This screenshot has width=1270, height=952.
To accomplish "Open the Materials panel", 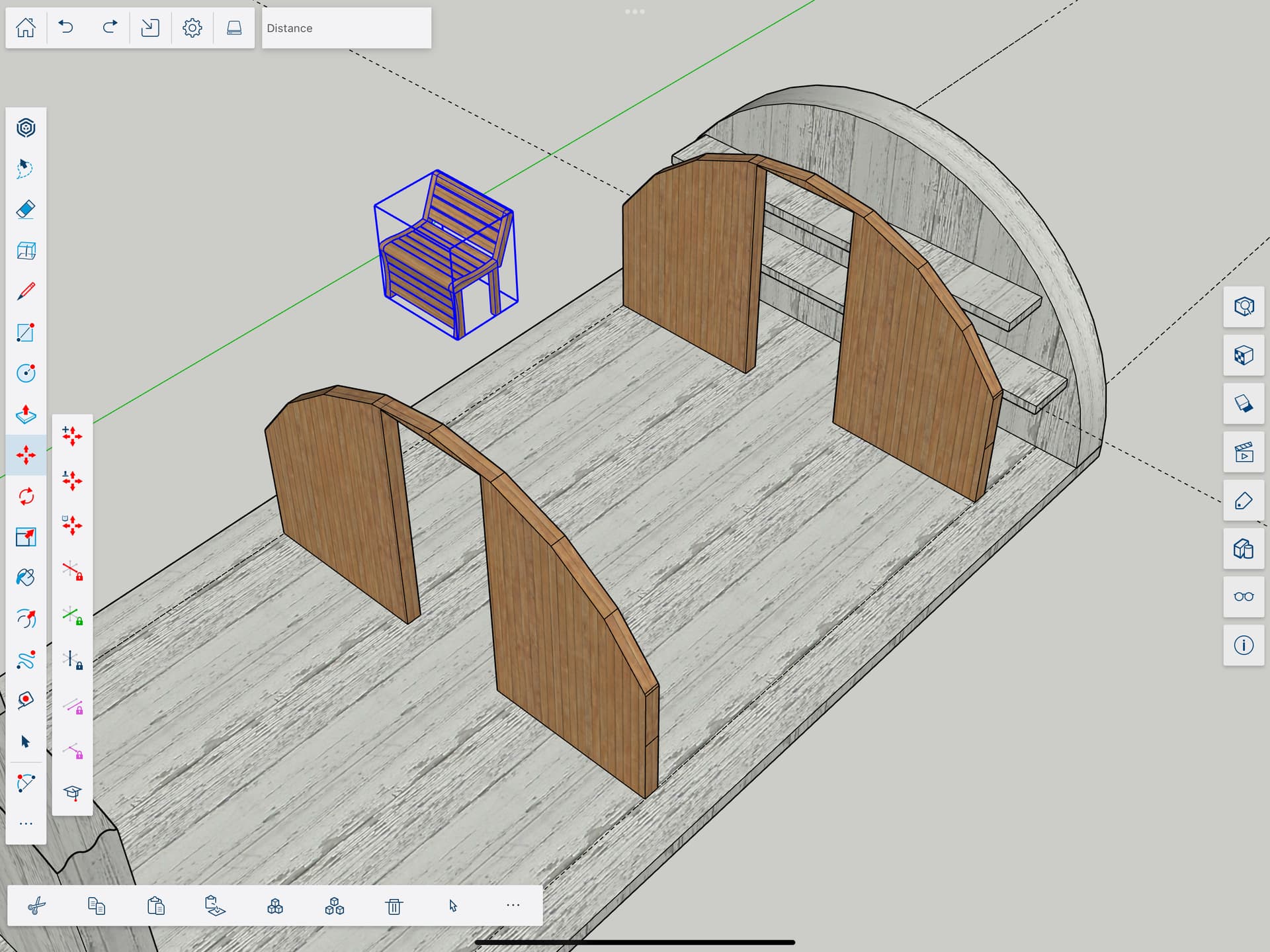I will coord(1244,355).
